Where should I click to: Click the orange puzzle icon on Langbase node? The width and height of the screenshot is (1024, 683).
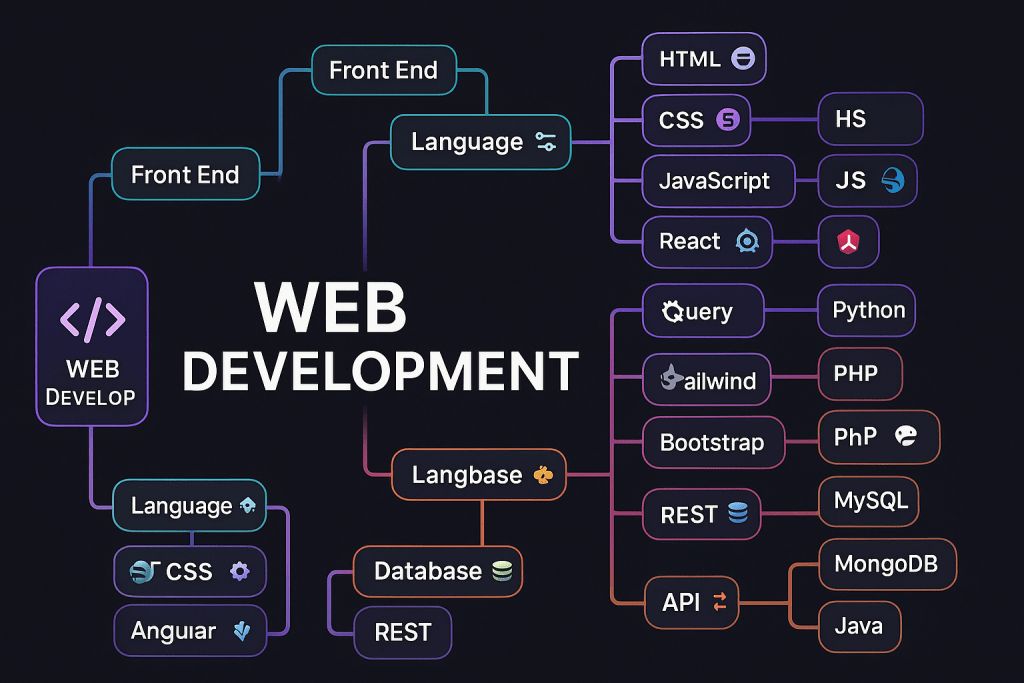coord(541,475)
